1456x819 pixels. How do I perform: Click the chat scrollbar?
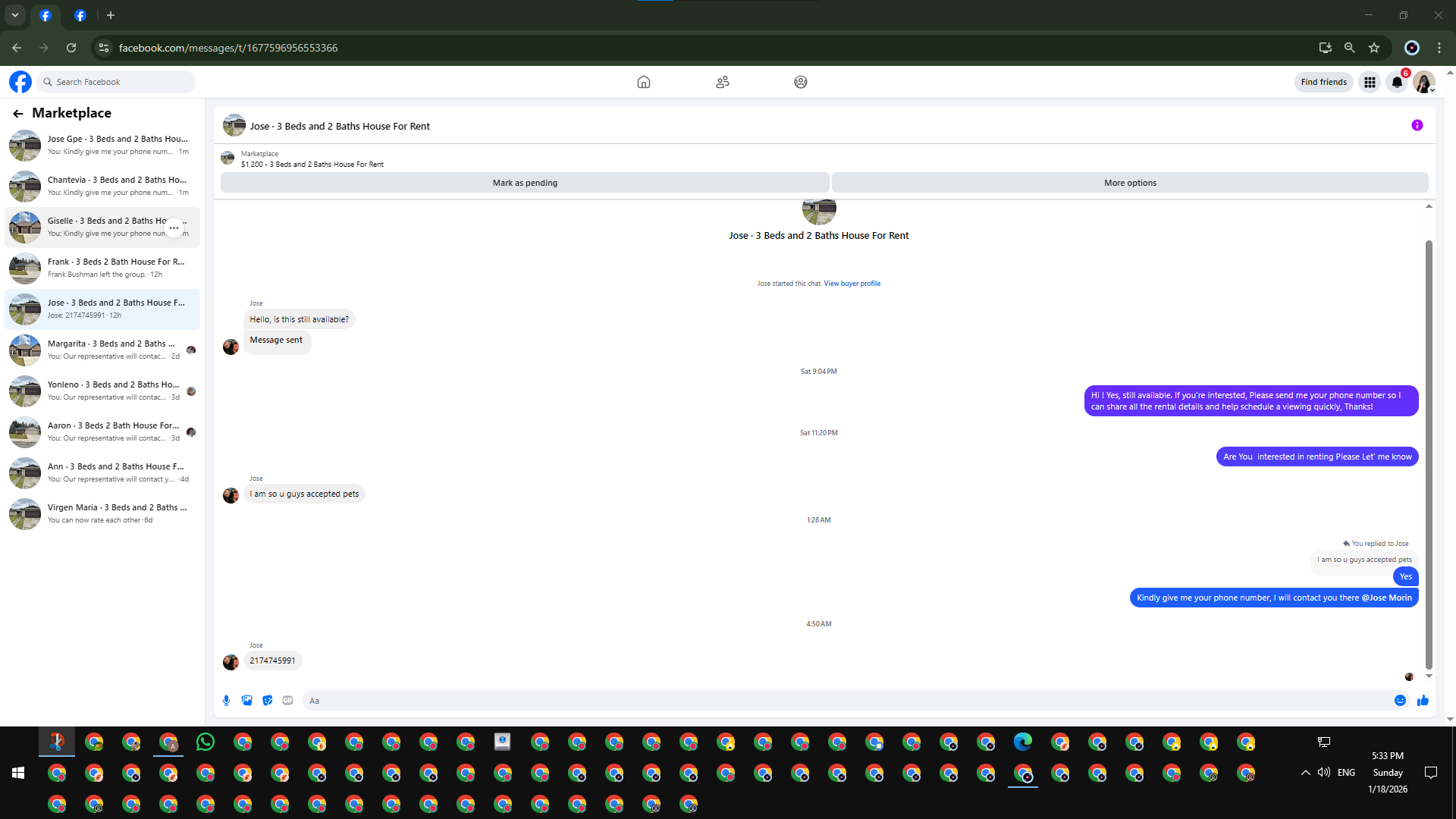tap(1429, 455)
